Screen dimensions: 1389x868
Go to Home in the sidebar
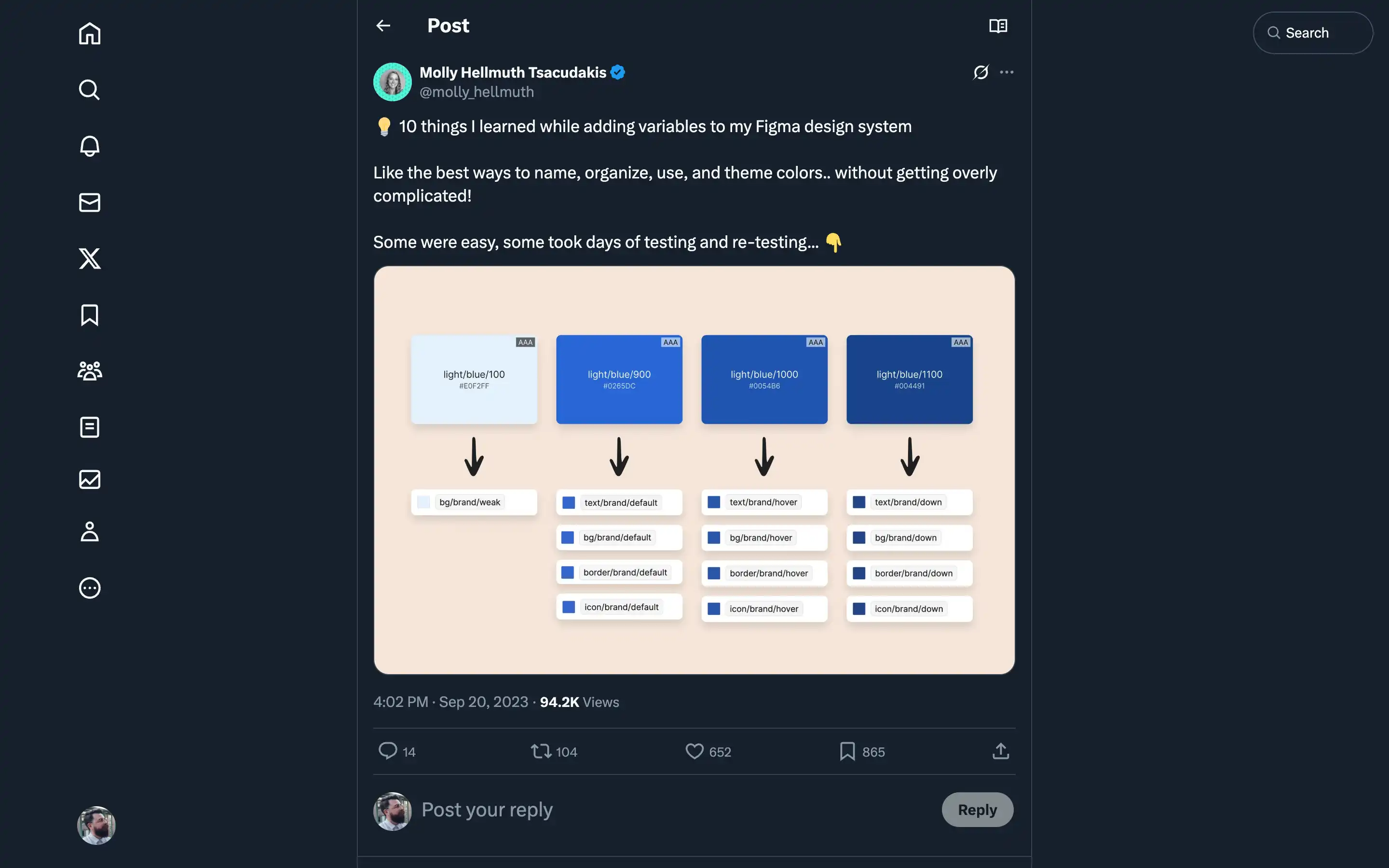90,33
